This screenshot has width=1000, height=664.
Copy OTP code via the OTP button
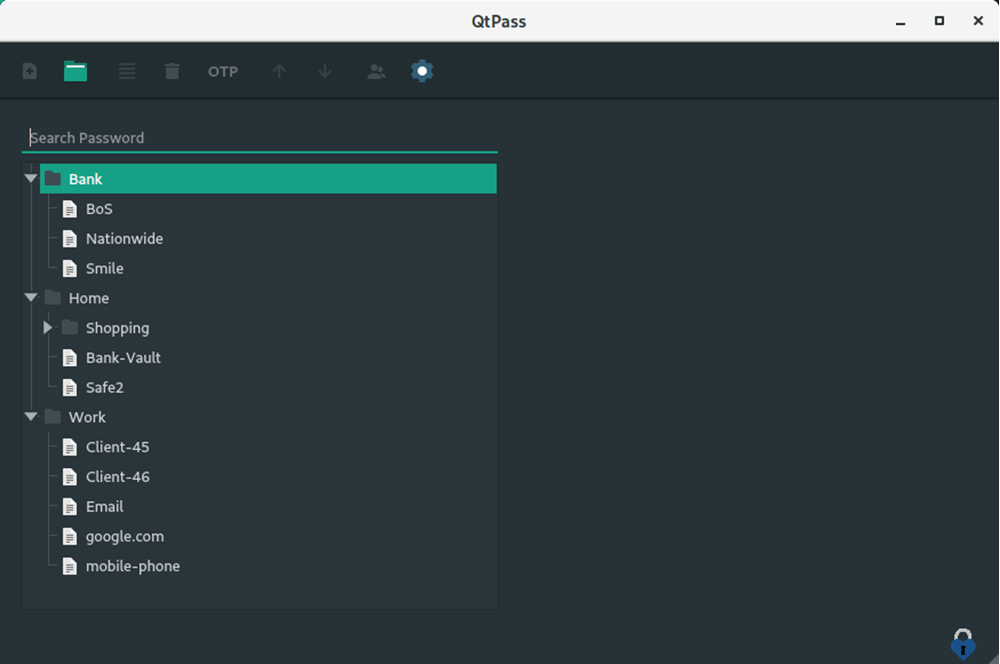[223, 71]
